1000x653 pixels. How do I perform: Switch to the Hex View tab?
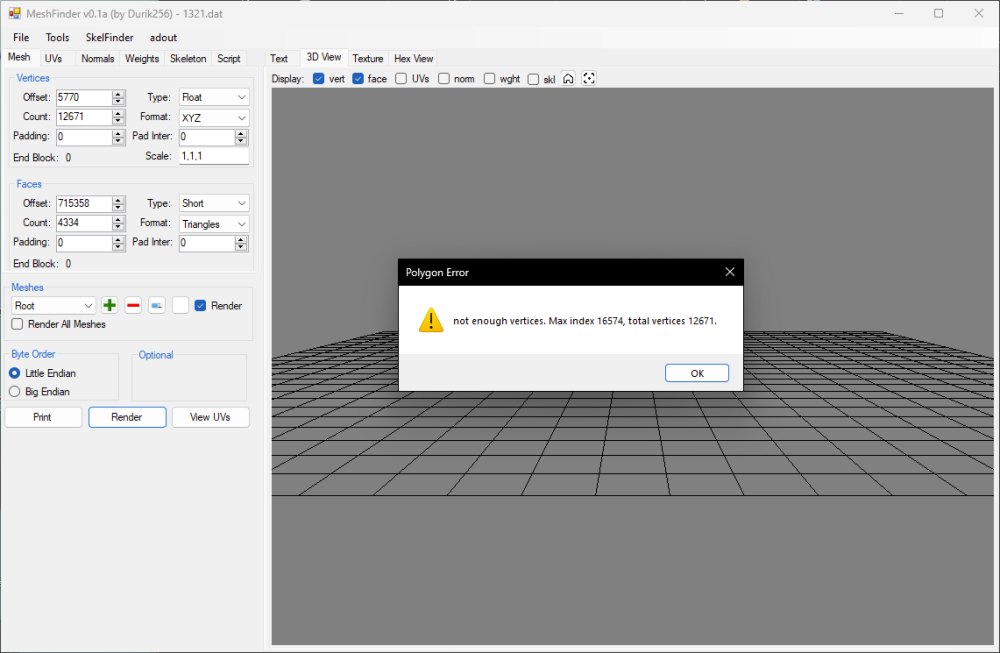pyautogui.click(x=413, y=59)
